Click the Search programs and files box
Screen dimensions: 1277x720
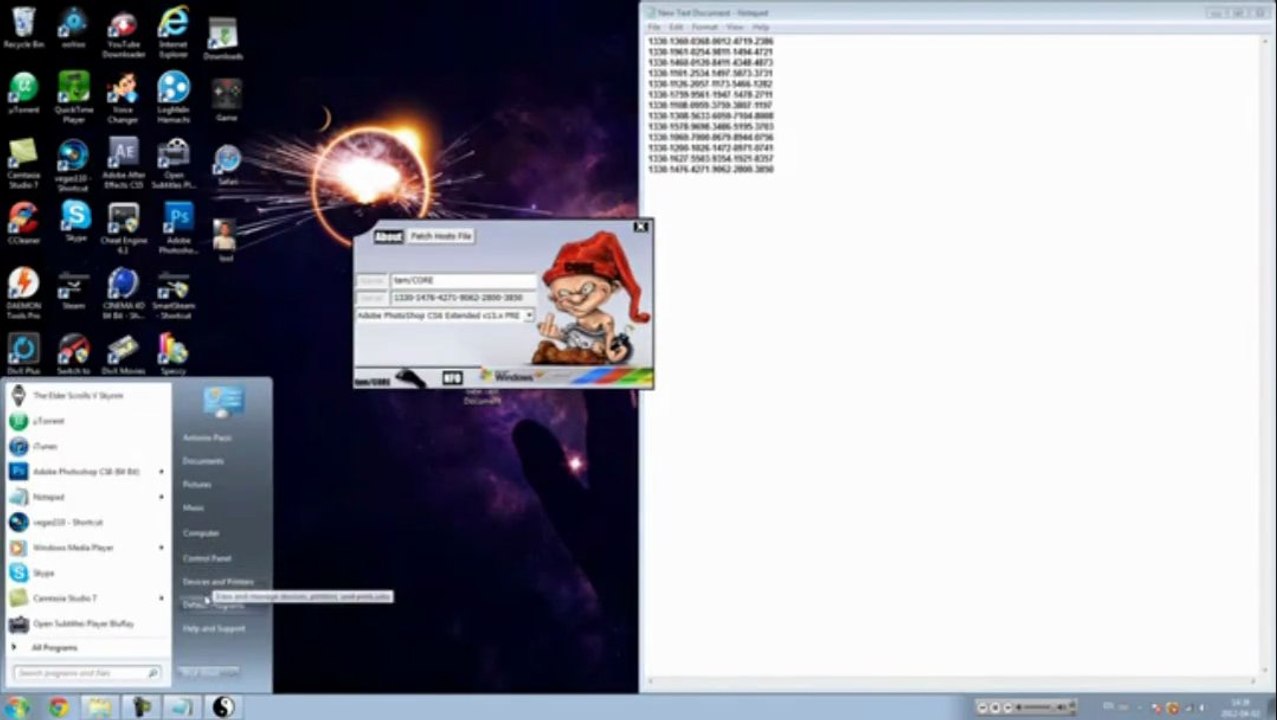tap(88, 674)
